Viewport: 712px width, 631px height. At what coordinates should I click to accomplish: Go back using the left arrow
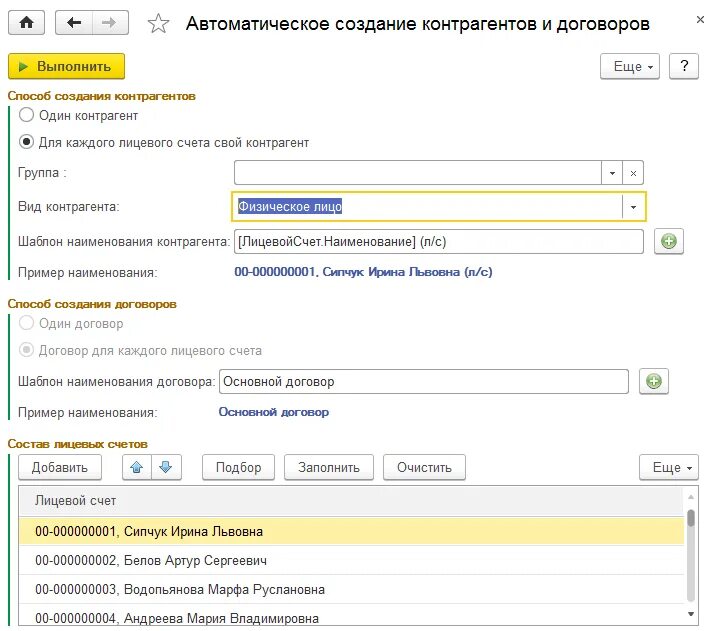pos(74,23)
